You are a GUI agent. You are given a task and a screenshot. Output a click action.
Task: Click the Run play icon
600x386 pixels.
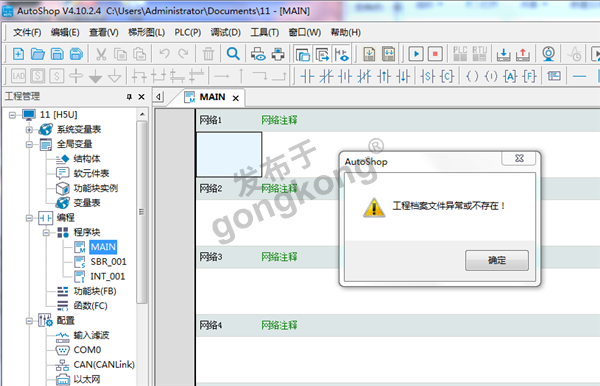click(416, 54)
